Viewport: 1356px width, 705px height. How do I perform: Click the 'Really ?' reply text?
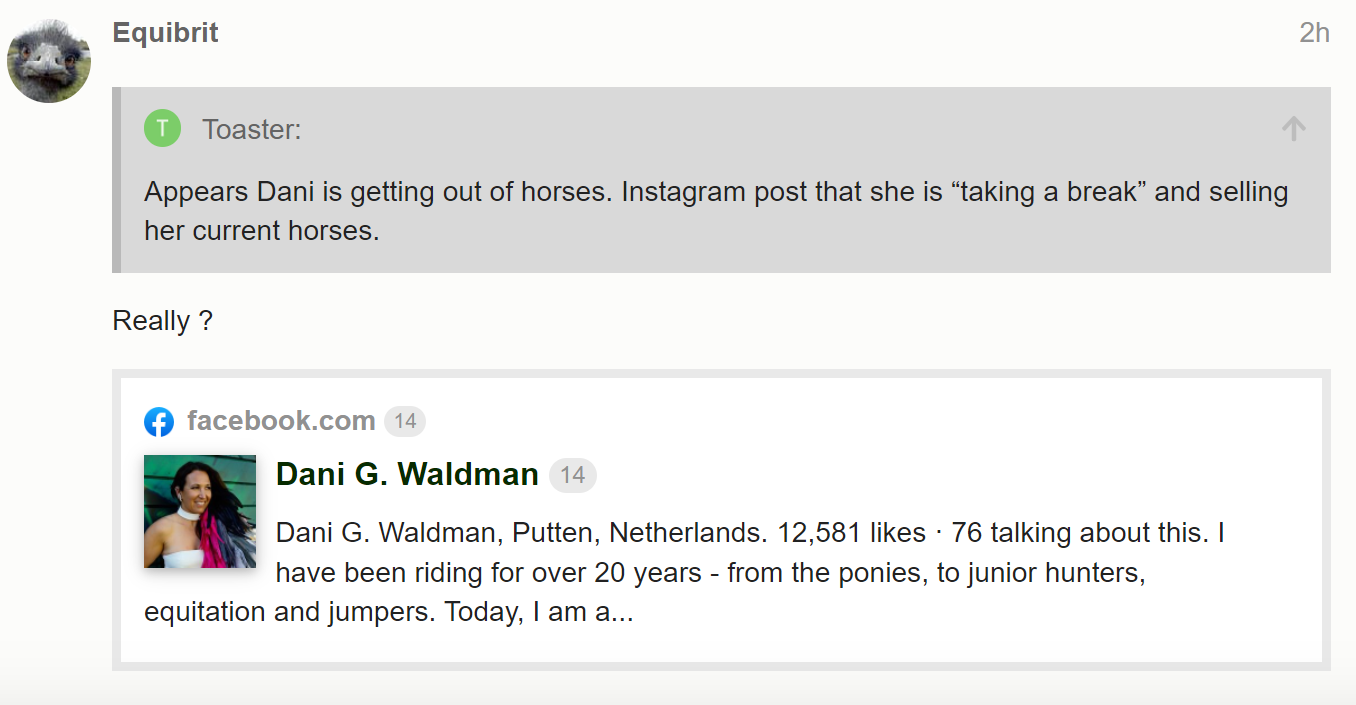click(x=162, y=321)
